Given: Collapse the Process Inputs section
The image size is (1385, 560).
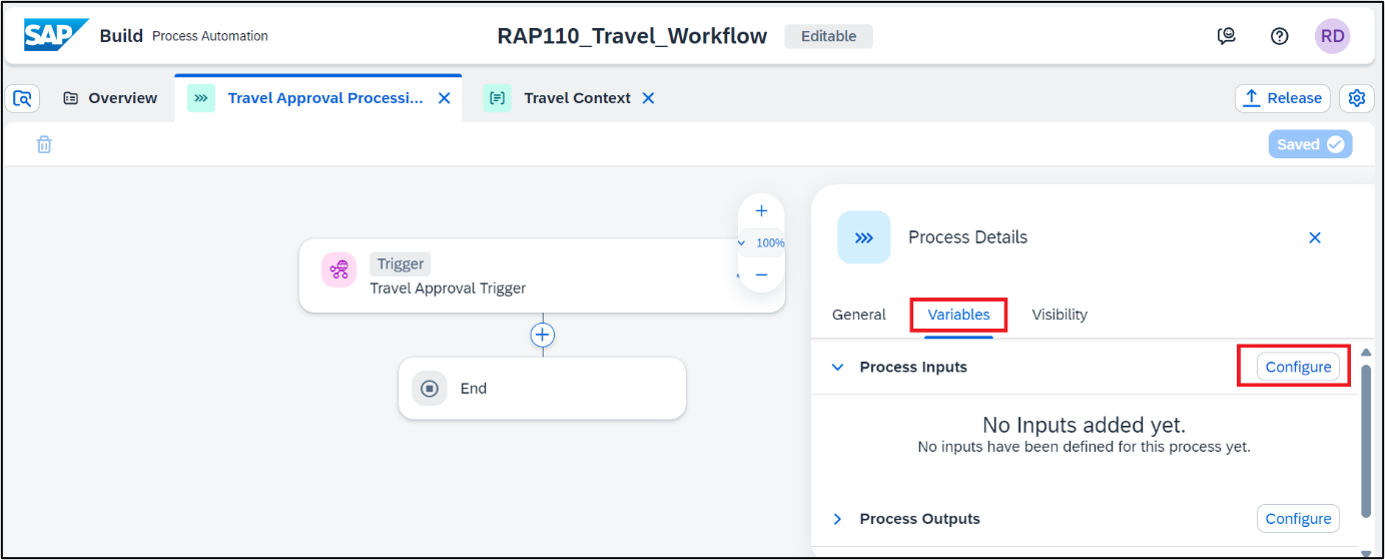Looking at the screenshot, I should (838, 367).
